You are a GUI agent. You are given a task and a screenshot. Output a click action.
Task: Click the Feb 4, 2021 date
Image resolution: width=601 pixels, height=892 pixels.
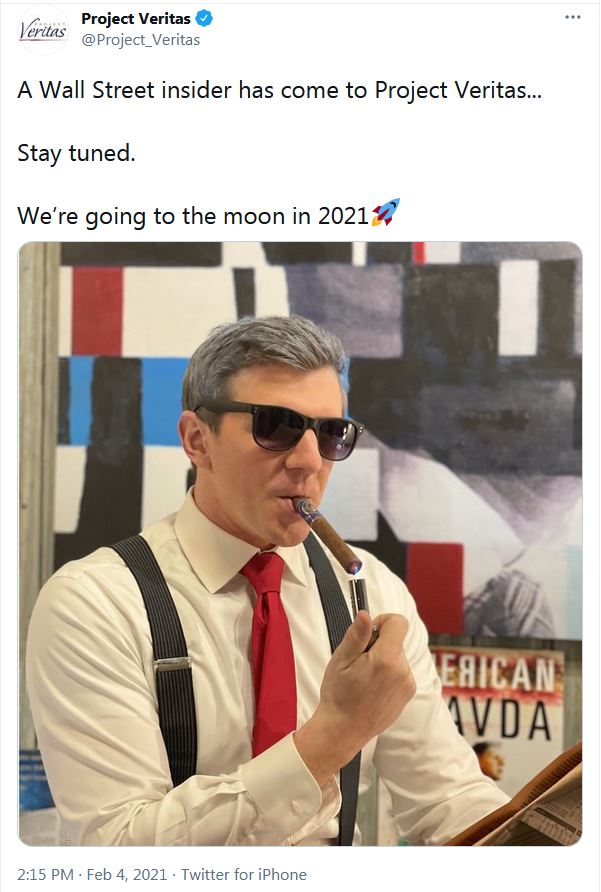pyautogui.click(x=127, y=874)
